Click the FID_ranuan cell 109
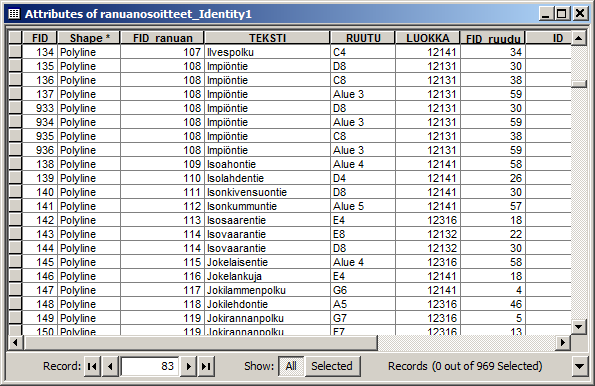 162,164
